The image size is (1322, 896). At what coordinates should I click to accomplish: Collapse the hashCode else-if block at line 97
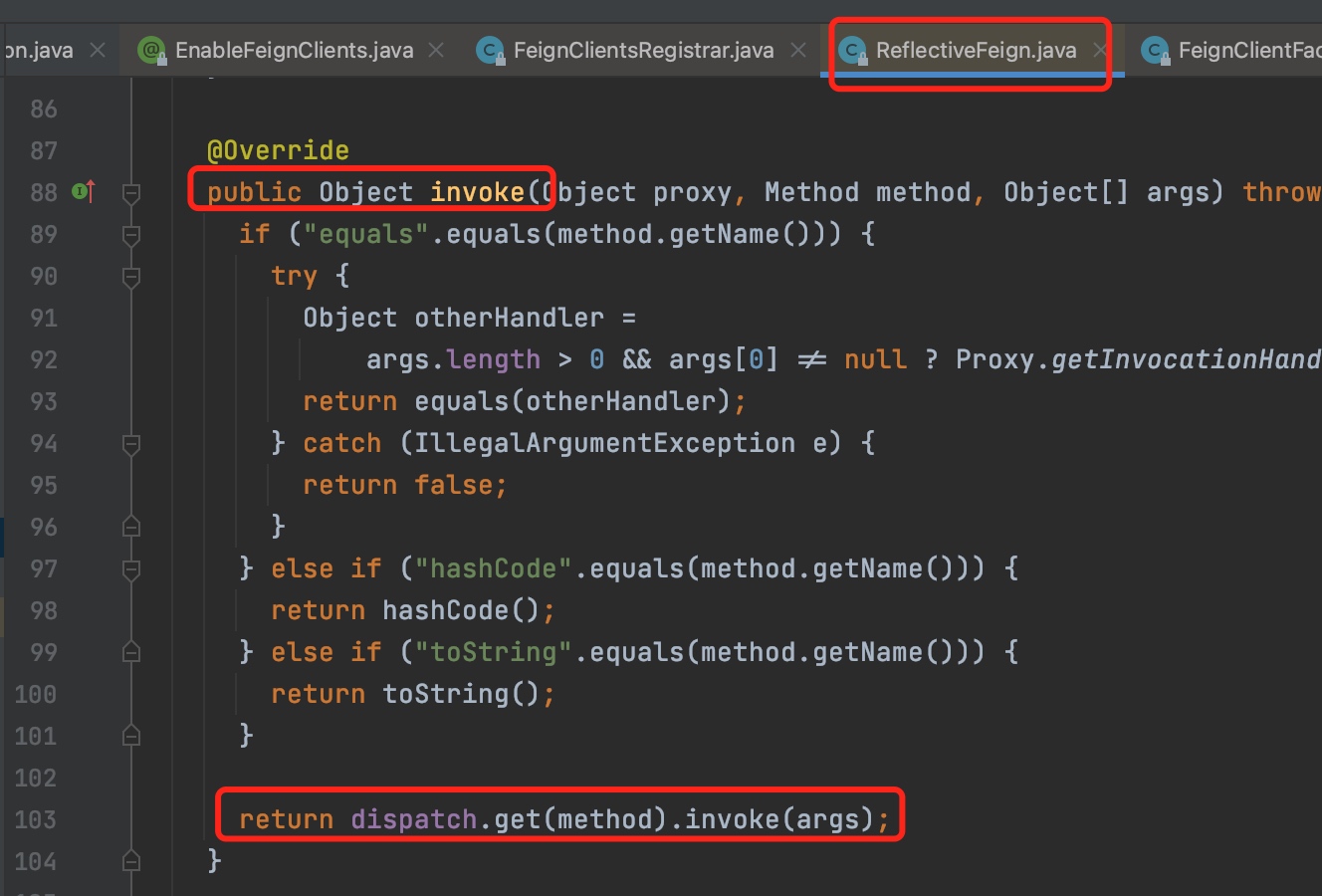pyautogui.click(x=130, y=568)
